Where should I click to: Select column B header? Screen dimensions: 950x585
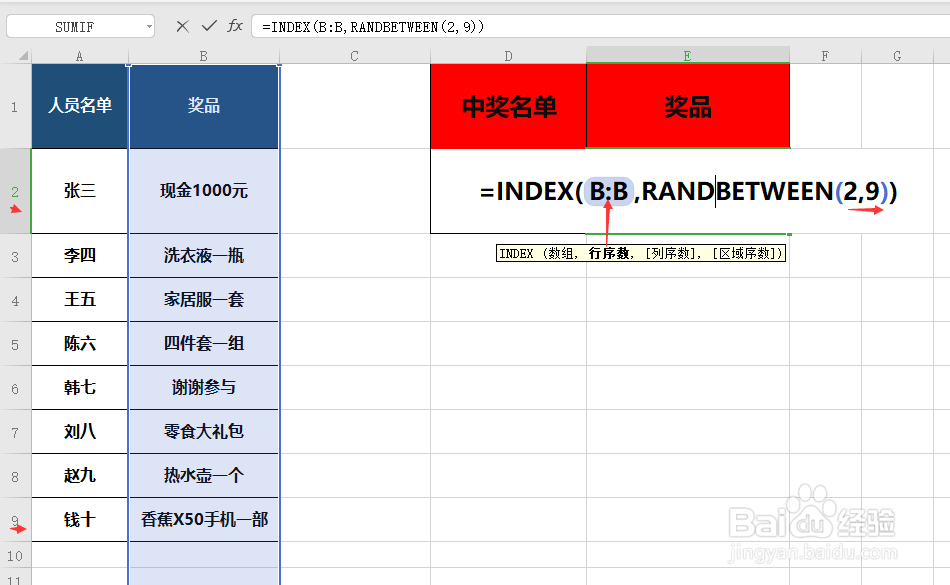click(204, 56)
